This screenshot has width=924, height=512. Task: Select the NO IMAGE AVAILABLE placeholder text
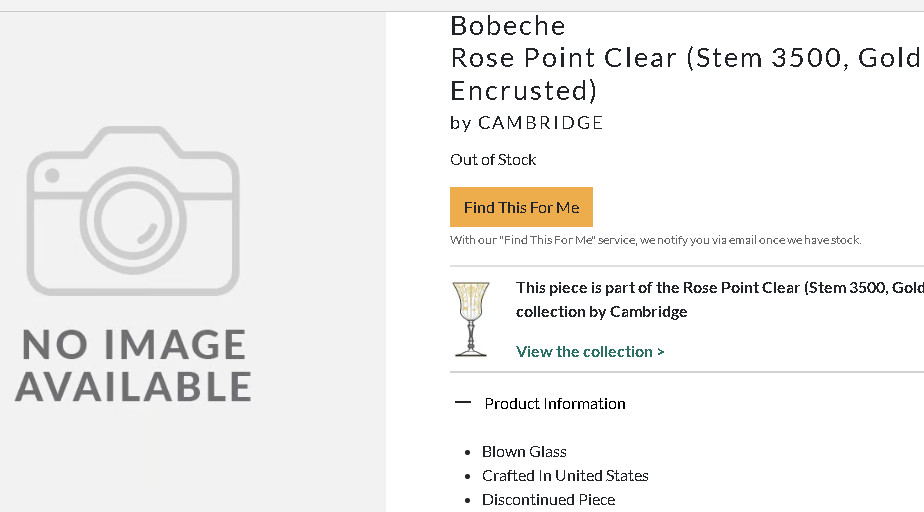134,365
